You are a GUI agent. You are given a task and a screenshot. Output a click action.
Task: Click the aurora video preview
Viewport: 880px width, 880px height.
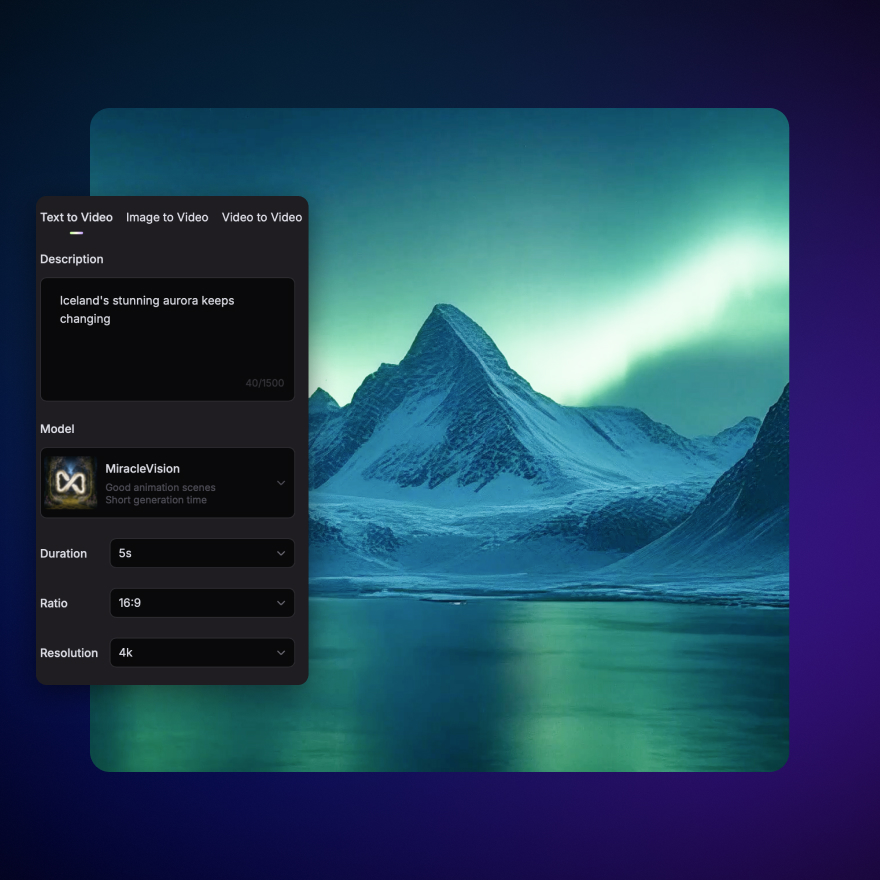click(x=550, y=440)
